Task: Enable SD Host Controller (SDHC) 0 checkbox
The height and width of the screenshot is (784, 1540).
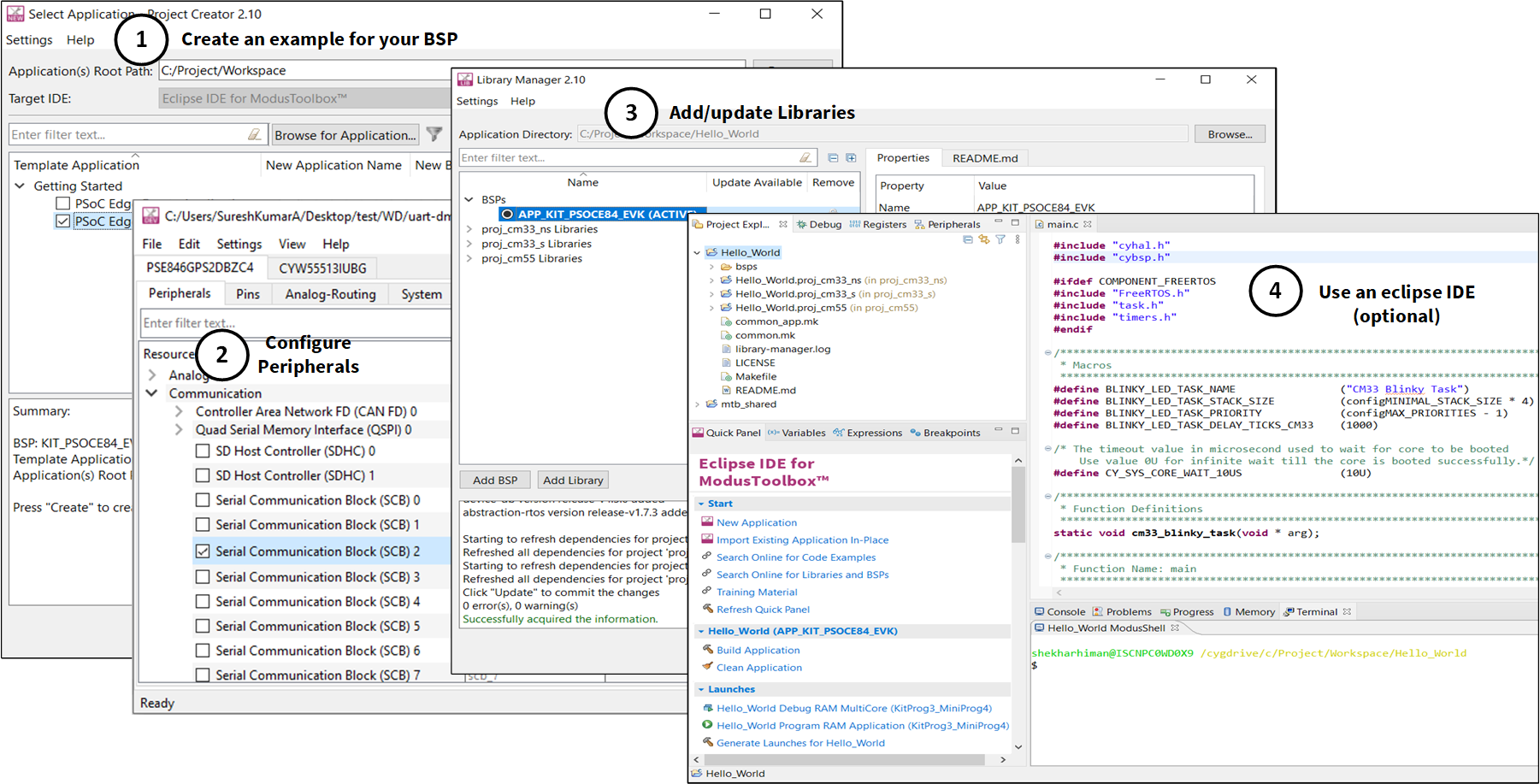Action: 203,451
